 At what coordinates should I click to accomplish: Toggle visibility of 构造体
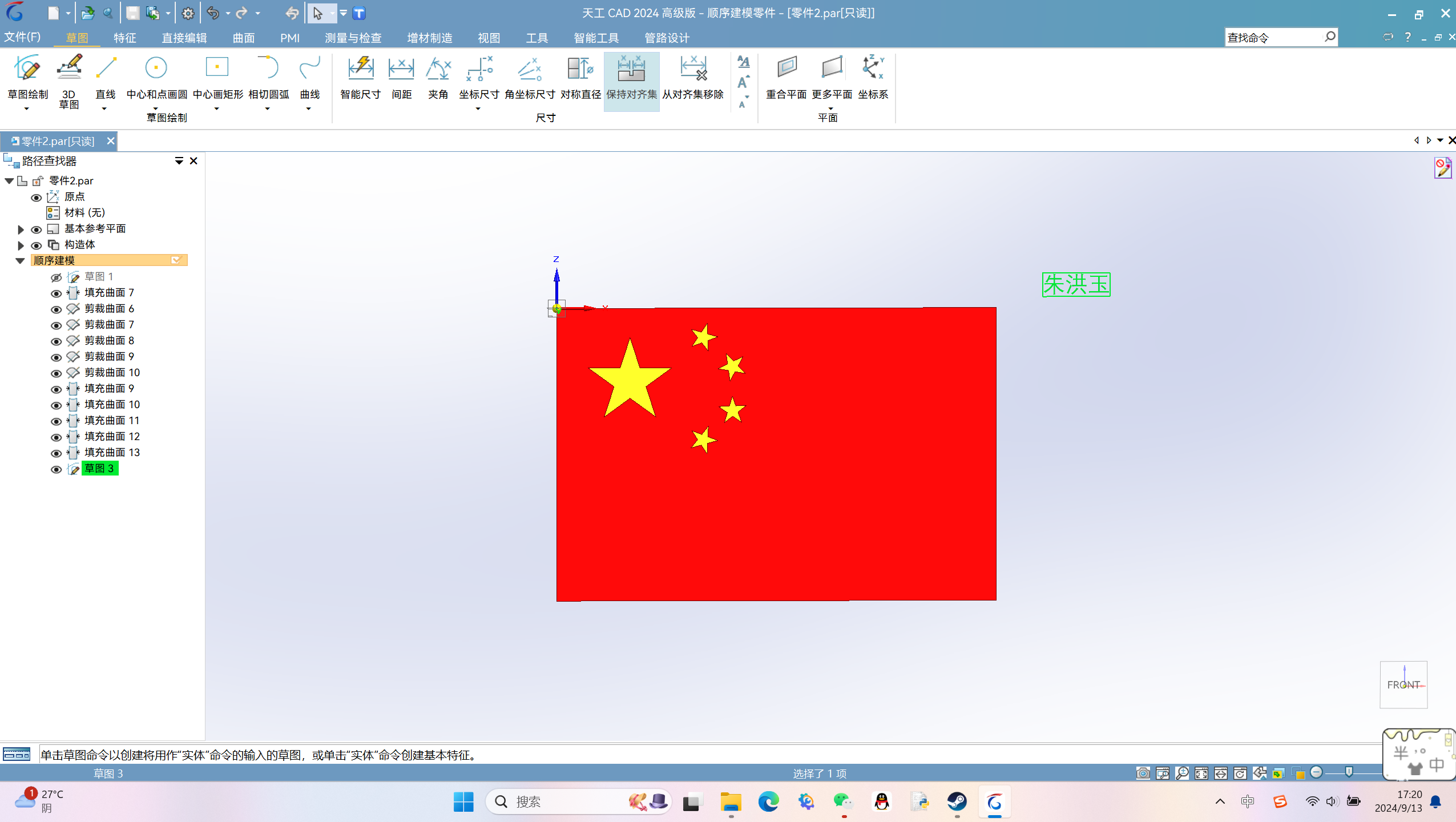(x=36, y=245)
